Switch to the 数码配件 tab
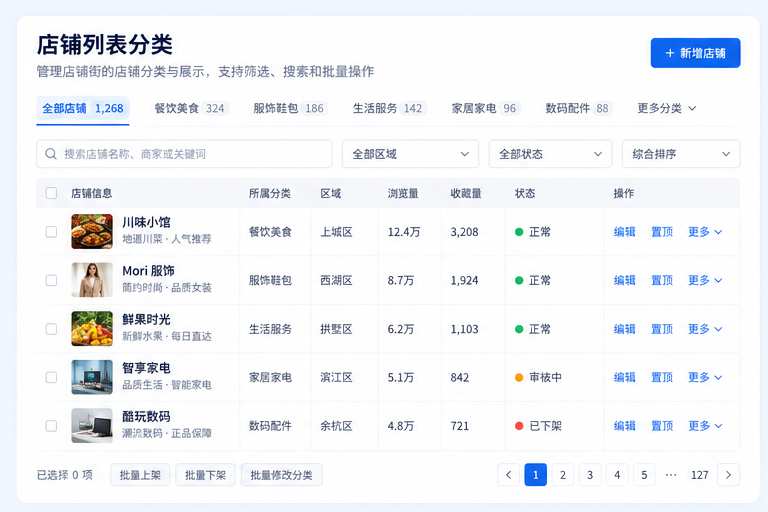The height and width of the screenshot is (512, 768). (578, 108)
